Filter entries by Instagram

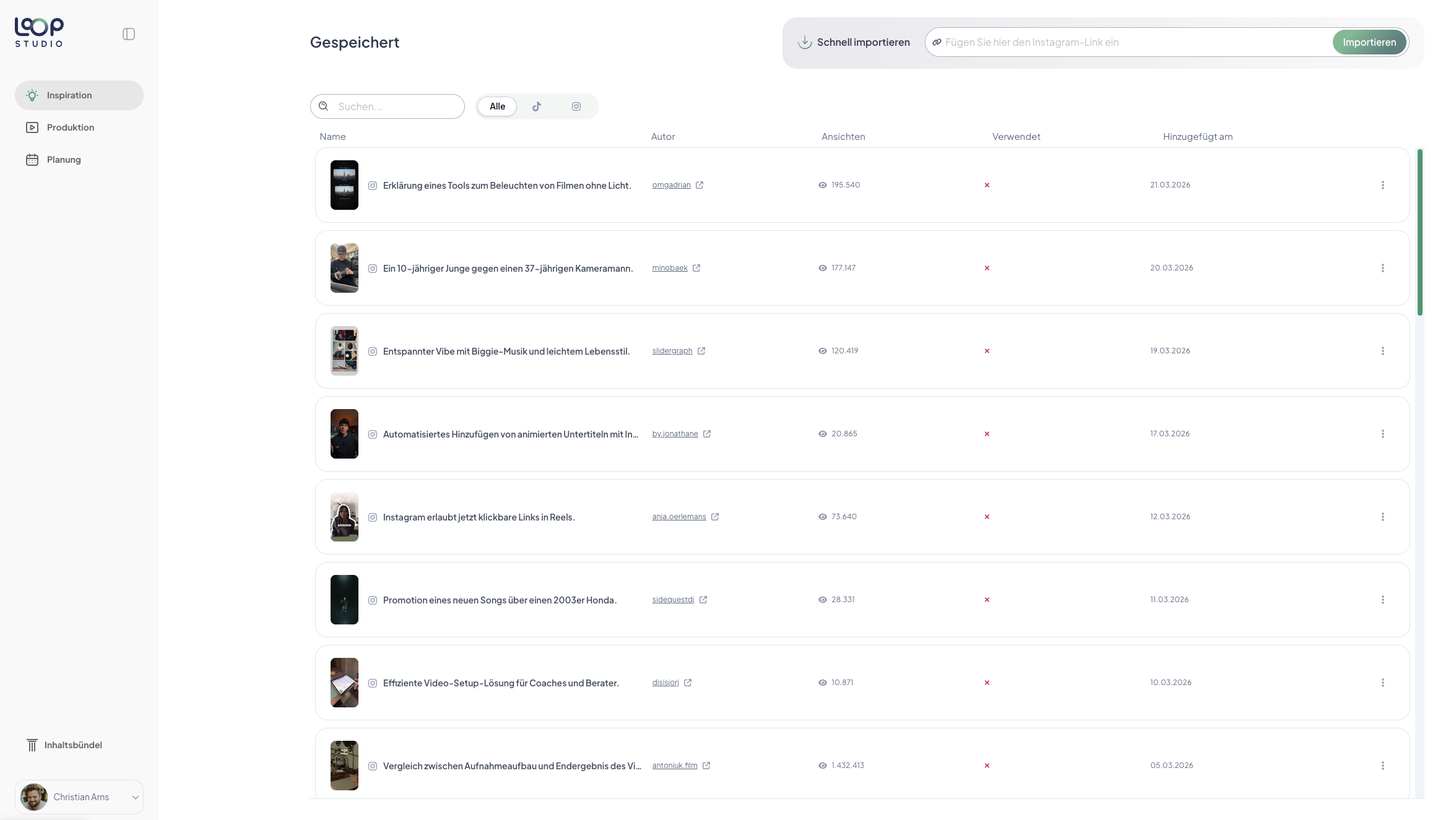576,106
